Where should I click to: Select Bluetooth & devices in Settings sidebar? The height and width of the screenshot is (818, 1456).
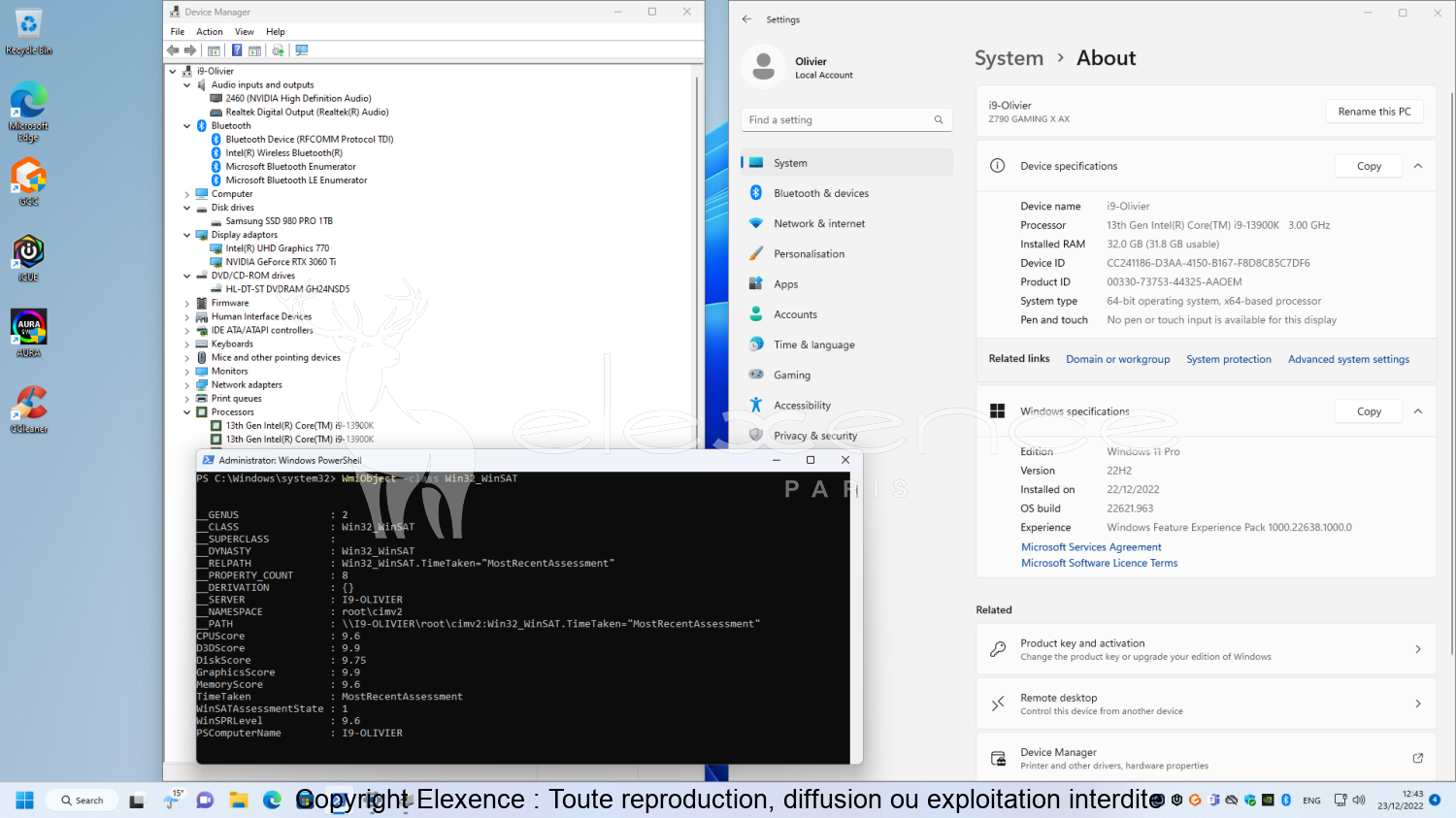pos(846,193)
